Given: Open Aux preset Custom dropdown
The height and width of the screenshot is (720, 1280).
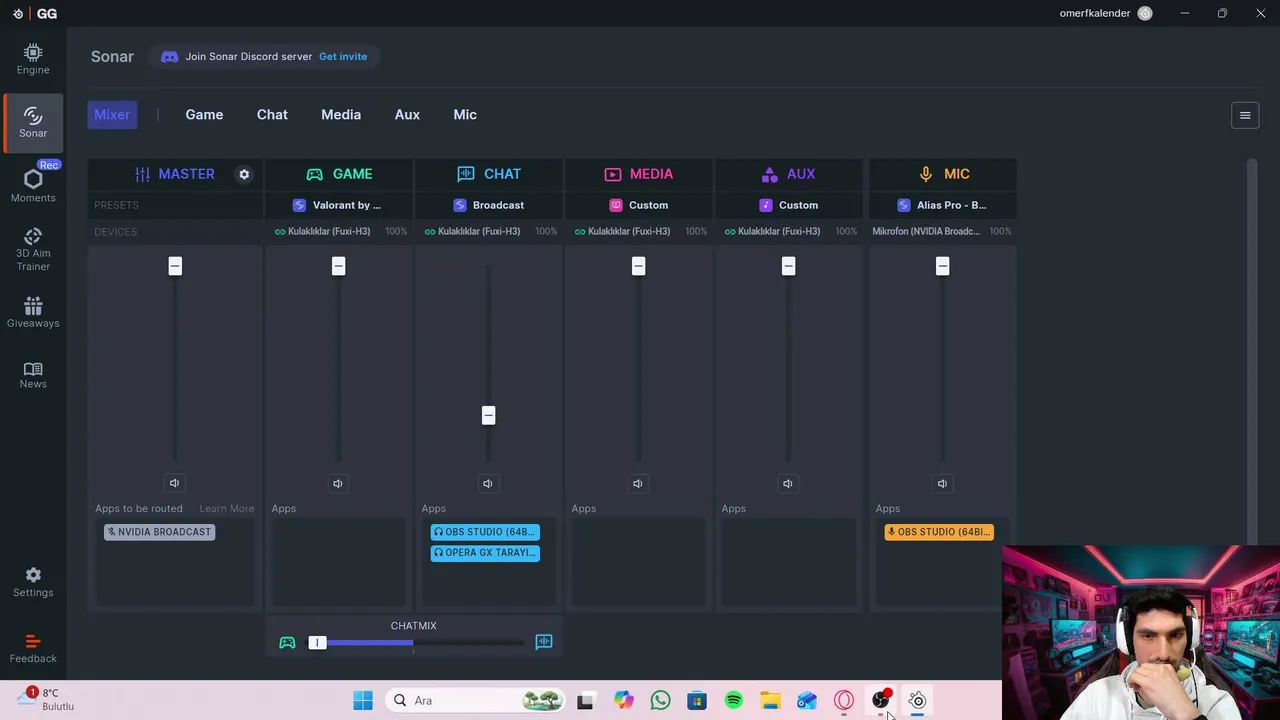Looking at the screenshot, I should 788,205.
